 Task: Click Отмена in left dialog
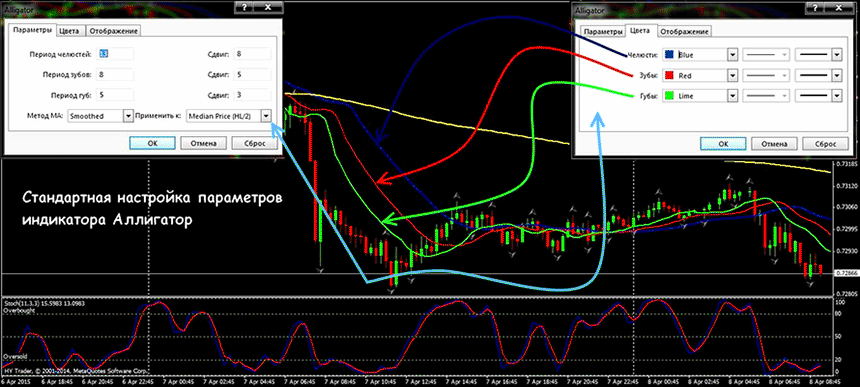(203, 143)
